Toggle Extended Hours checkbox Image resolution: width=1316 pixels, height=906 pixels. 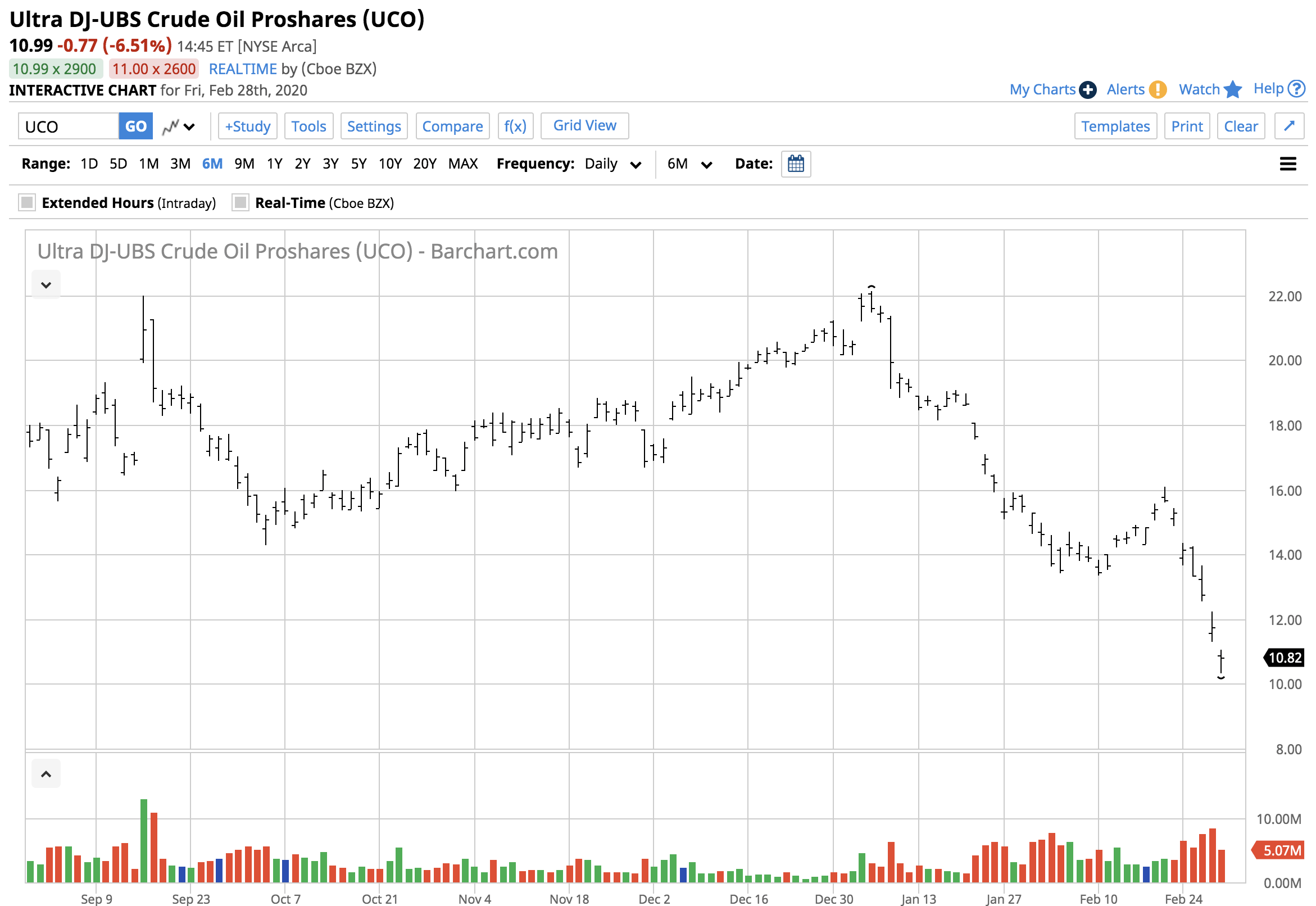26,203
